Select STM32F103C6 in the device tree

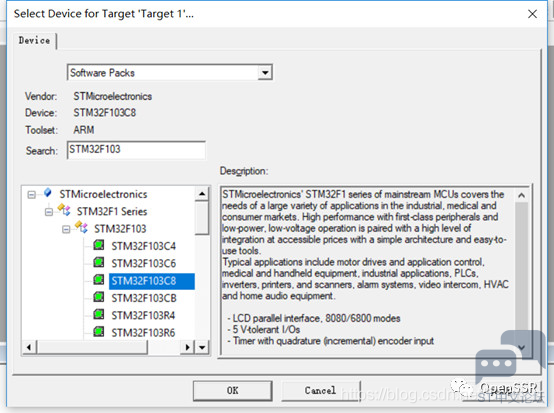(x=143, y=264)
